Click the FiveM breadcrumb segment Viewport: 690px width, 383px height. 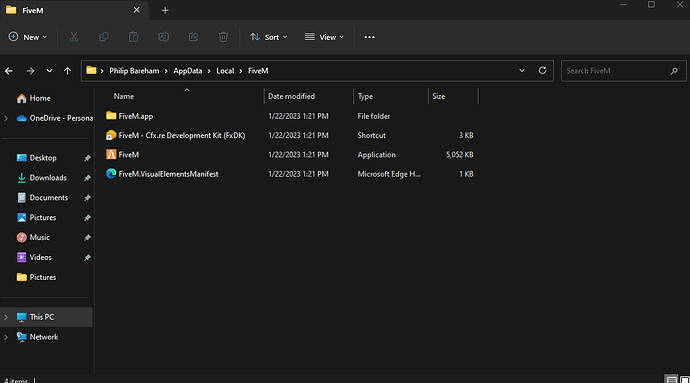click(x=258, y=71)
